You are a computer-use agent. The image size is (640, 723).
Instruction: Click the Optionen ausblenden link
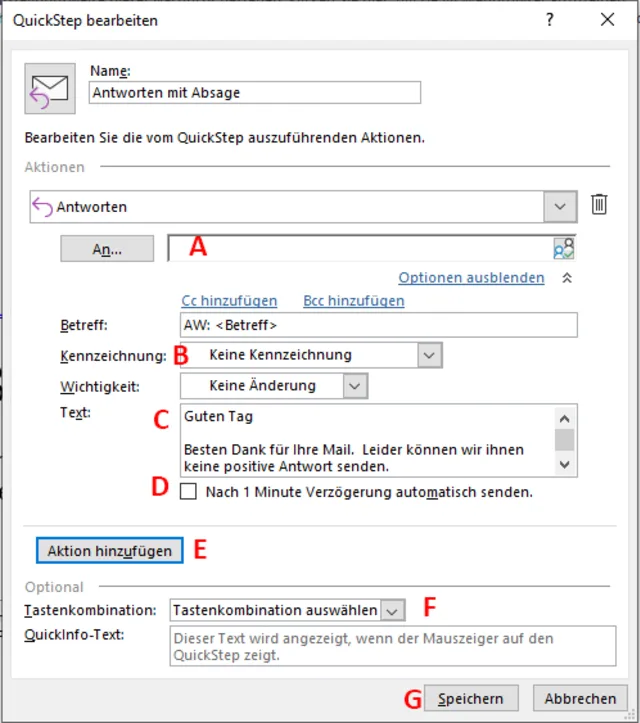point(471,278)
